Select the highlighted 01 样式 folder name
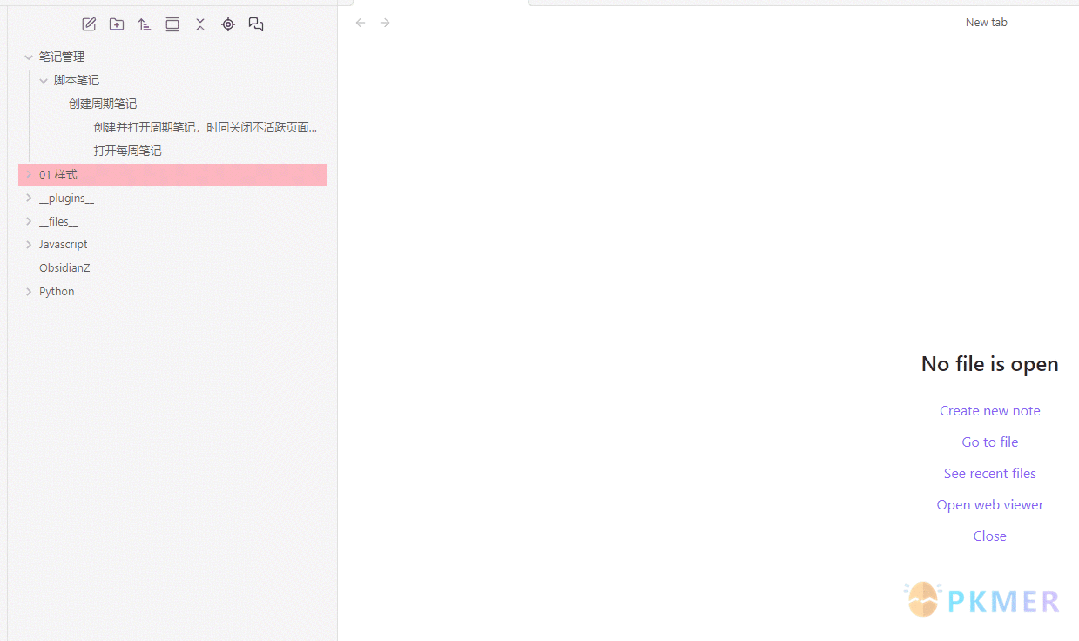The image size is (1079, 641). point(58,175)
